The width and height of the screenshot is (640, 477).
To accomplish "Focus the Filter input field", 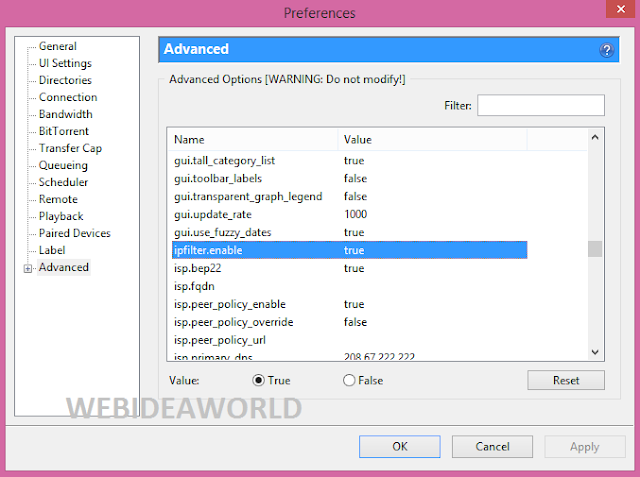I will point(541,105).
